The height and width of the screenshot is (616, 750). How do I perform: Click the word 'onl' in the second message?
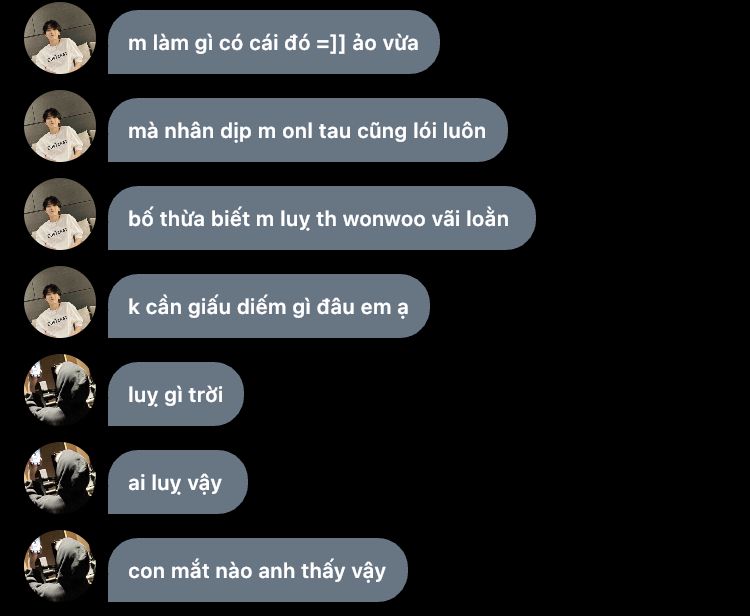(x=297, y=131)
